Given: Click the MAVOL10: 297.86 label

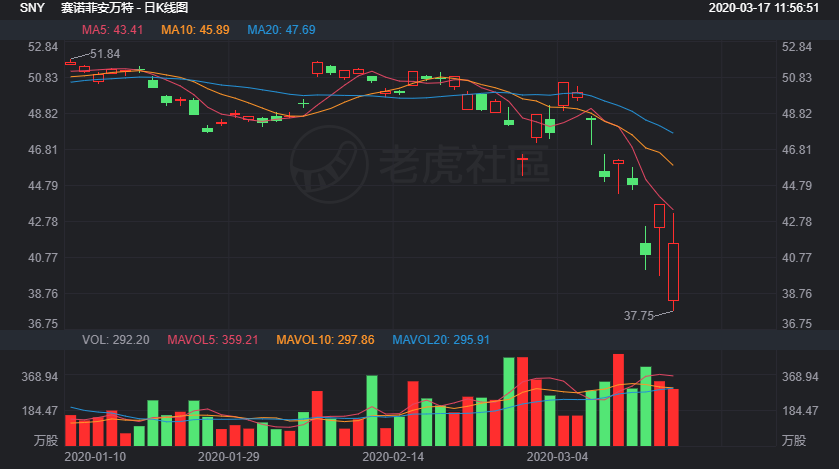Looking at the screenshot, I should pyautogui.click(x=325, y=340).
